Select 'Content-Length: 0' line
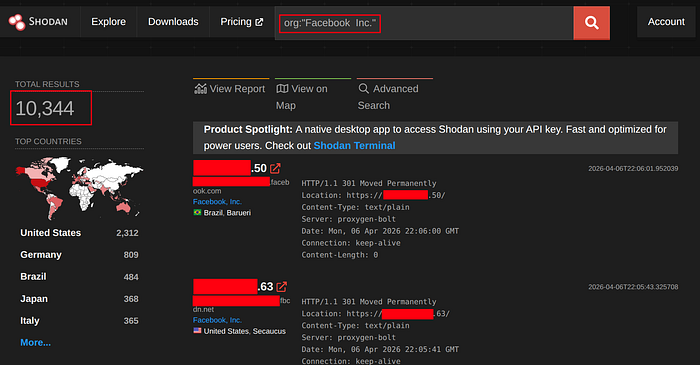This screenshot has height=365, width=700. click(x=340, y=255)
